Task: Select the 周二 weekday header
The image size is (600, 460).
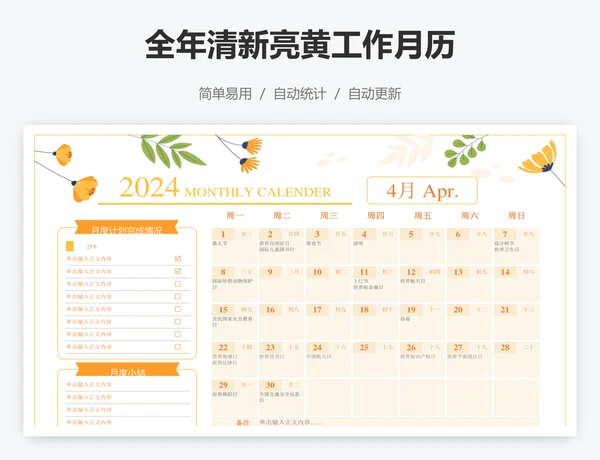Action: click(x=282, y=216)
